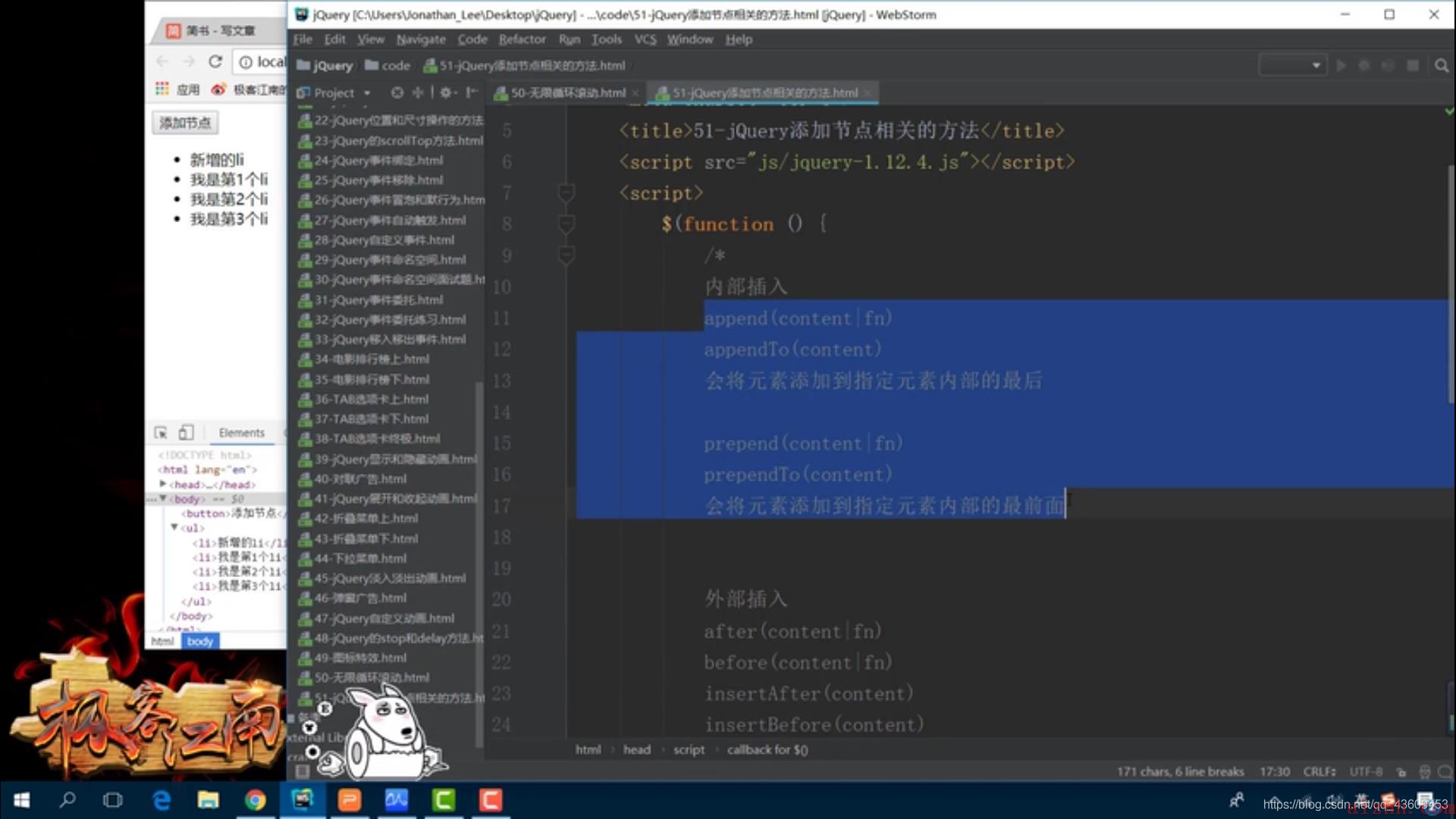The width and height of the screenshot is (1456, 819).
Task: Toggle code fold on script tag line 7
Action: [x=566, y=193]
